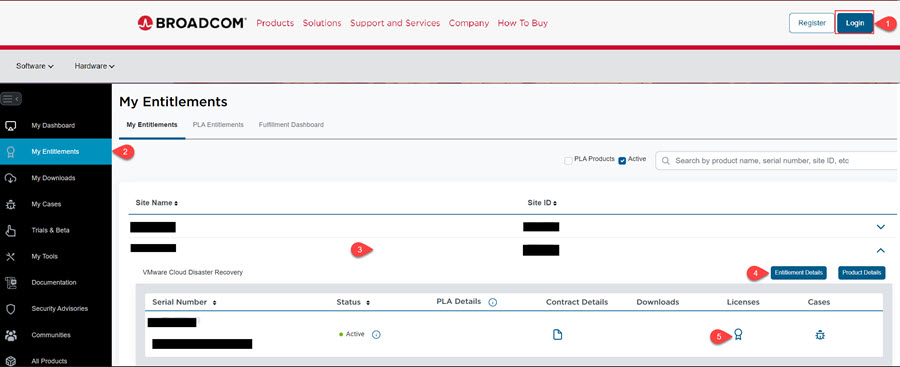Click the My Entitlements page heading
Screen dimensions: 900x367
click(173, 102)
